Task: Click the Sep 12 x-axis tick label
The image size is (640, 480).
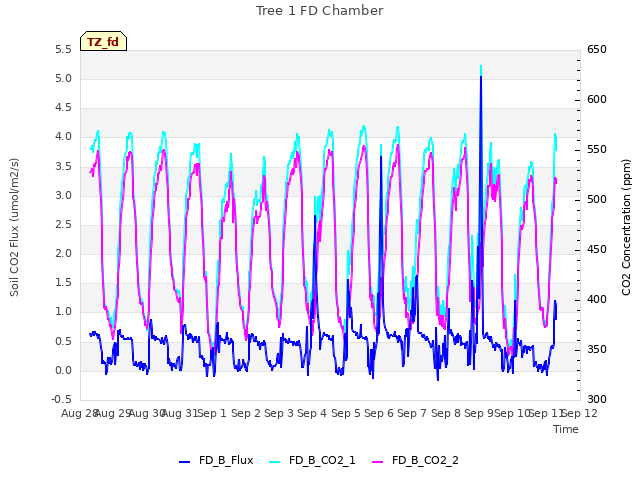Action: click(x=580, y=413)
